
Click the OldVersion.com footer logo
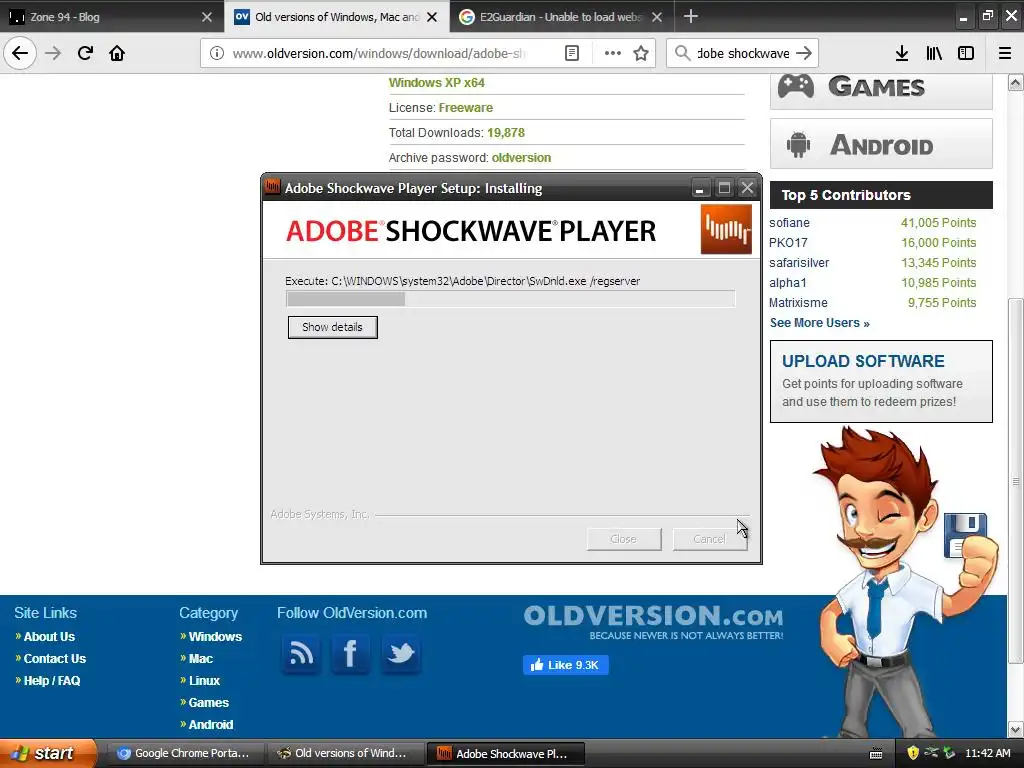[653, 622]
